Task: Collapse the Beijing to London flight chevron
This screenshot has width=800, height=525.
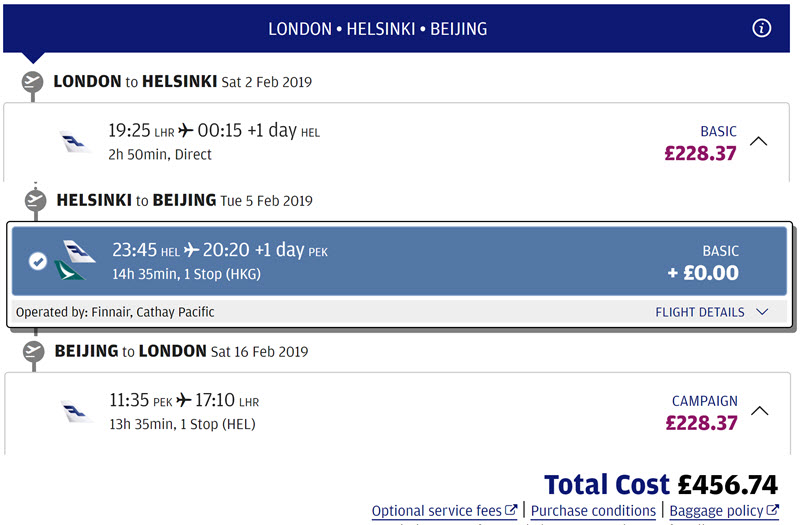Action: point(760,411)
